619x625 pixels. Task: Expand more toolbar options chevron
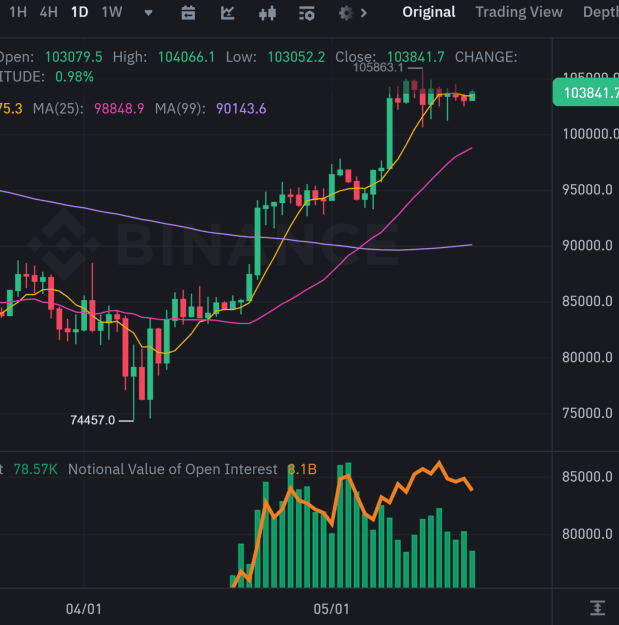(364, 13)
